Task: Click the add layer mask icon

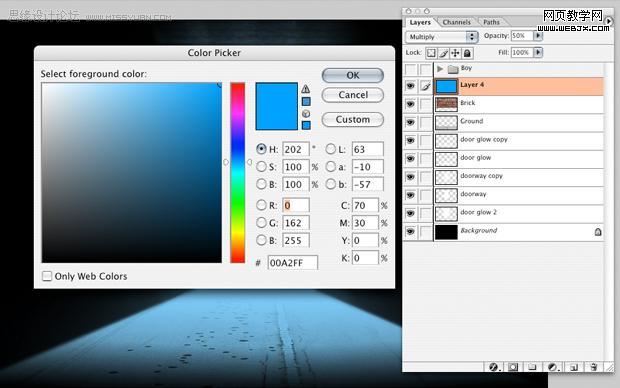Action: tap(513, 367)
